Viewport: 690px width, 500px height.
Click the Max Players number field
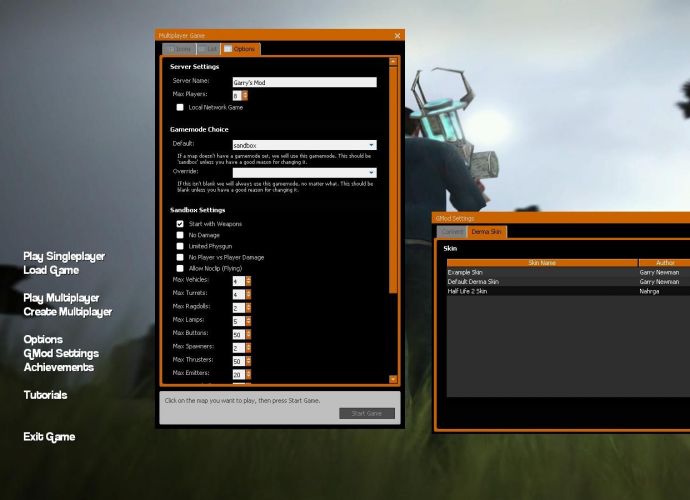(x=237, y=95)
